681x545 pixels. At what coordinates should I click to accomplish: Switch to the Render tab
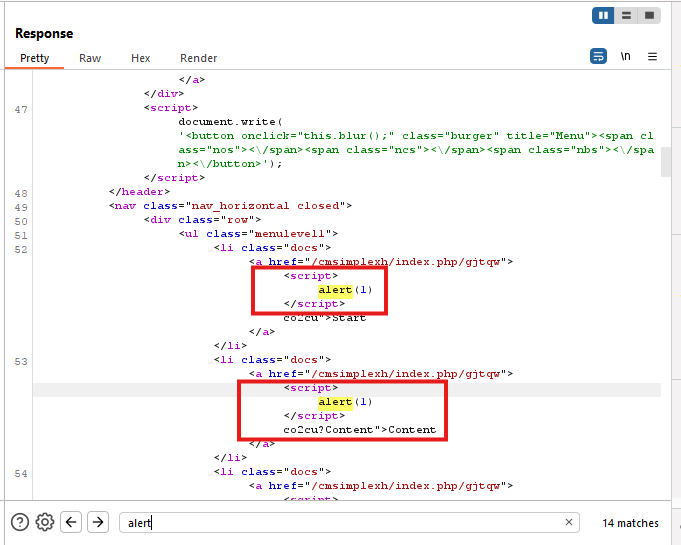pyautogui.click(x=198, y=58)
